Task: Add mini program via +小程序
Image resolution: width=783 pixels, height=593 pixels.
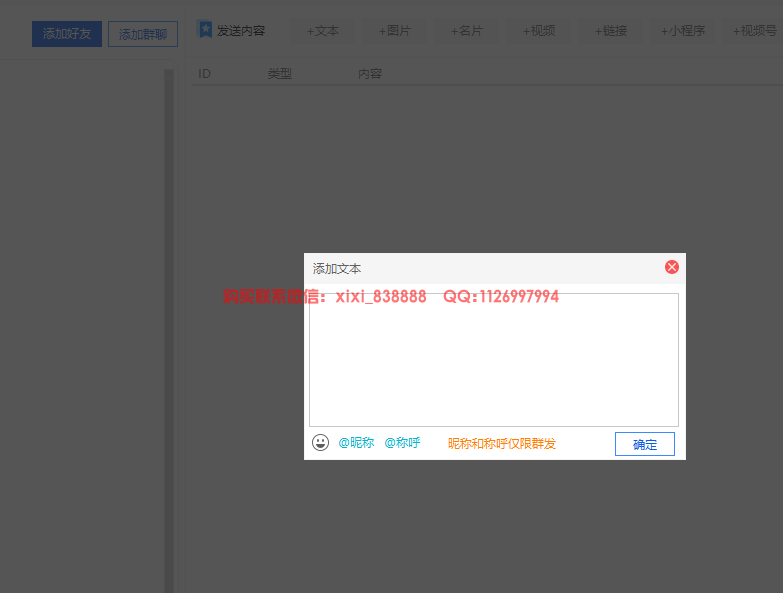Action: [x=683, y=31]
